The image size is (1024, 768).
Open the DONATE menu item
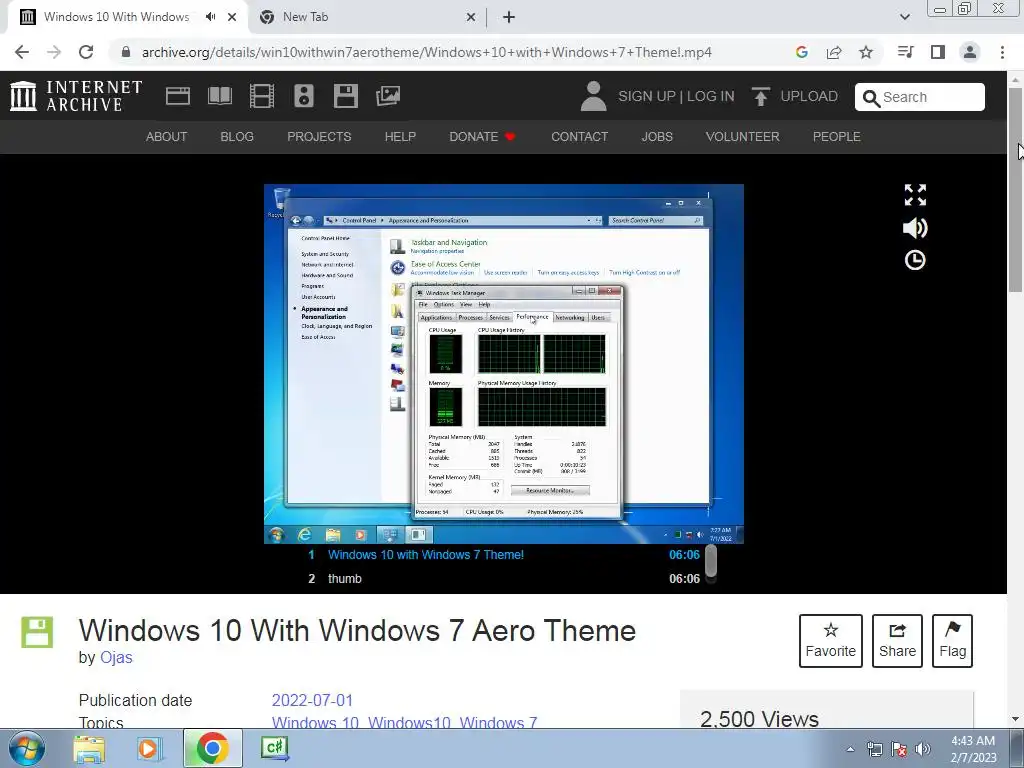tap(482, 136)
